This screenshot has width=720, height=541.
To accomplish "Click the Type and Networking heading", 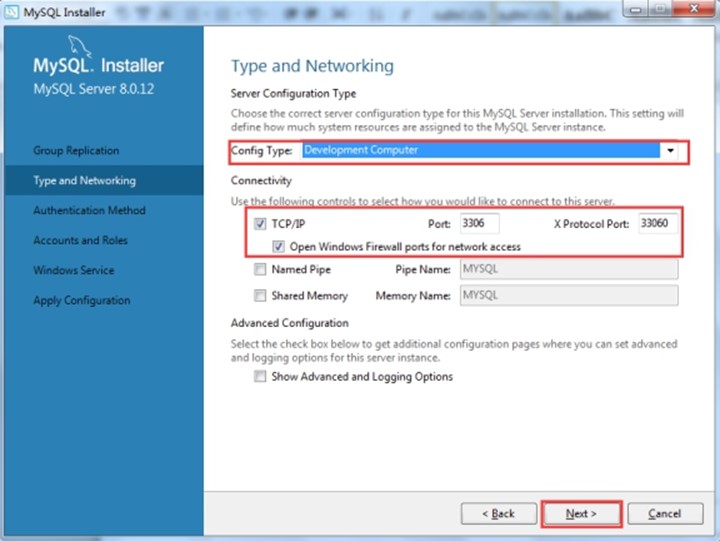I will (312, 66).
